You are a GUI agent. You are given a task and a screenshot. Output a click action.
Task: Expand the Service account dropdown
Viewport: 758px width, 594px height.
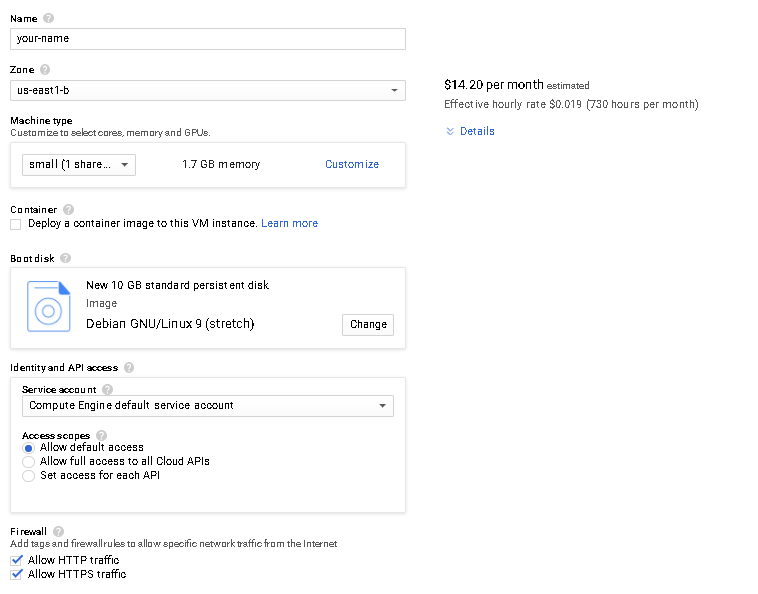tap(207, 405)
